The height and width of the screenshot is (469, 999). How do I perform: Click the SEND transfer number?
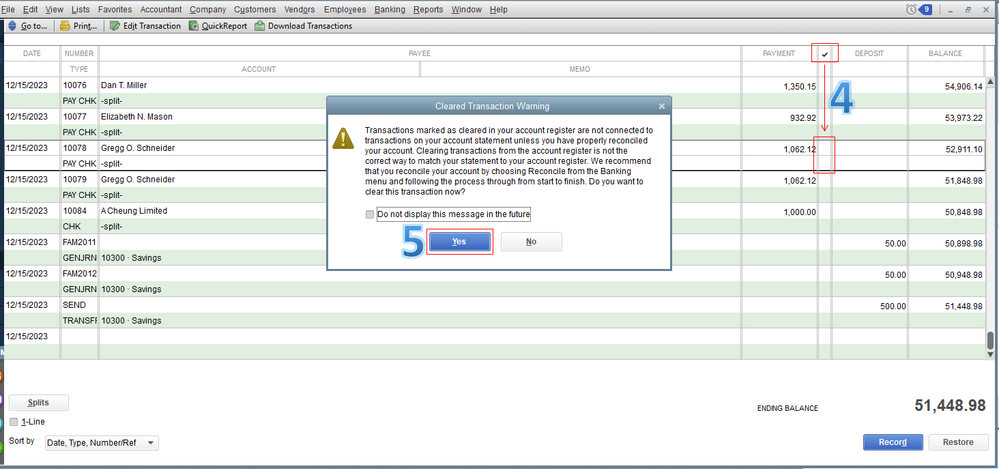point(74,305)
